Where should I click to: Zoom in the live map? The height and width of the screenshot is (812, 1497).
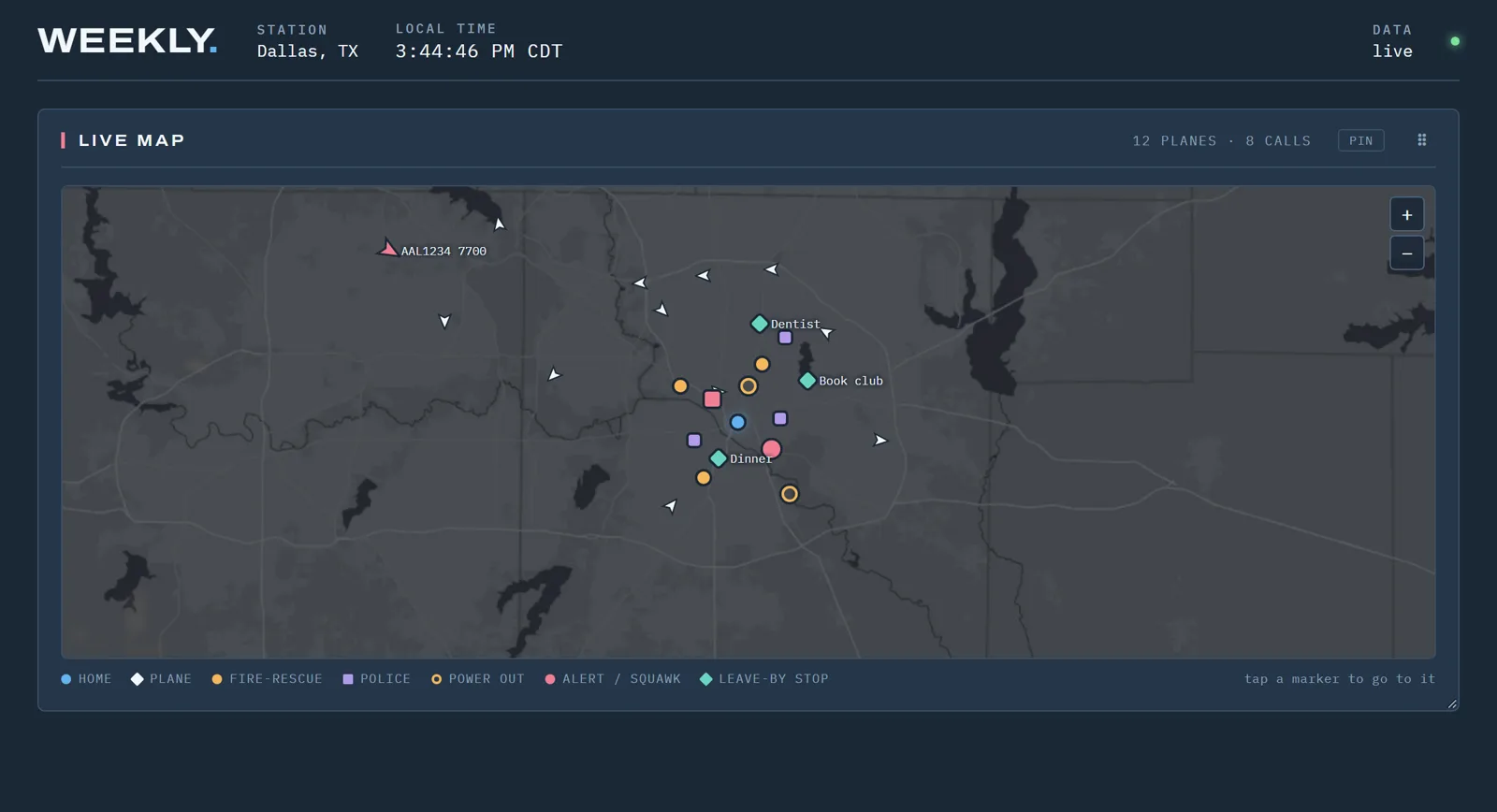(1406, 215)
